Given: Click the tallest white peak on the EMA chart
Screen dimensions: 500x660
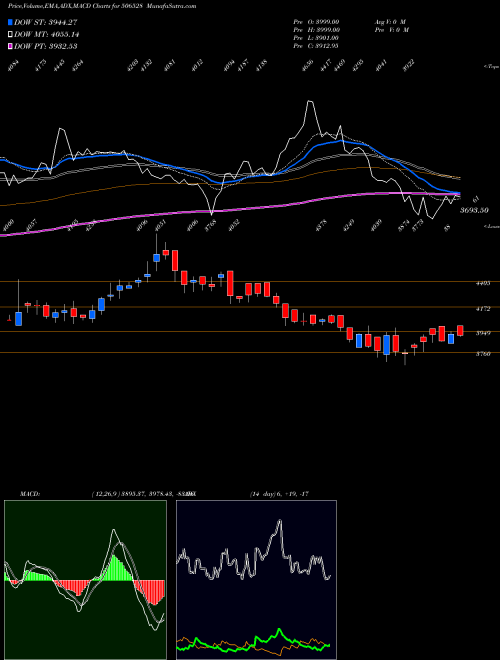Looking at the screenshot, I should [310, 101].
